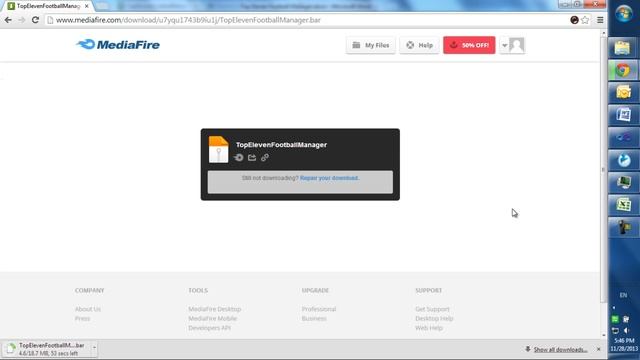
Task: Click the copy link icon under the file name
Action: point(265,158)
